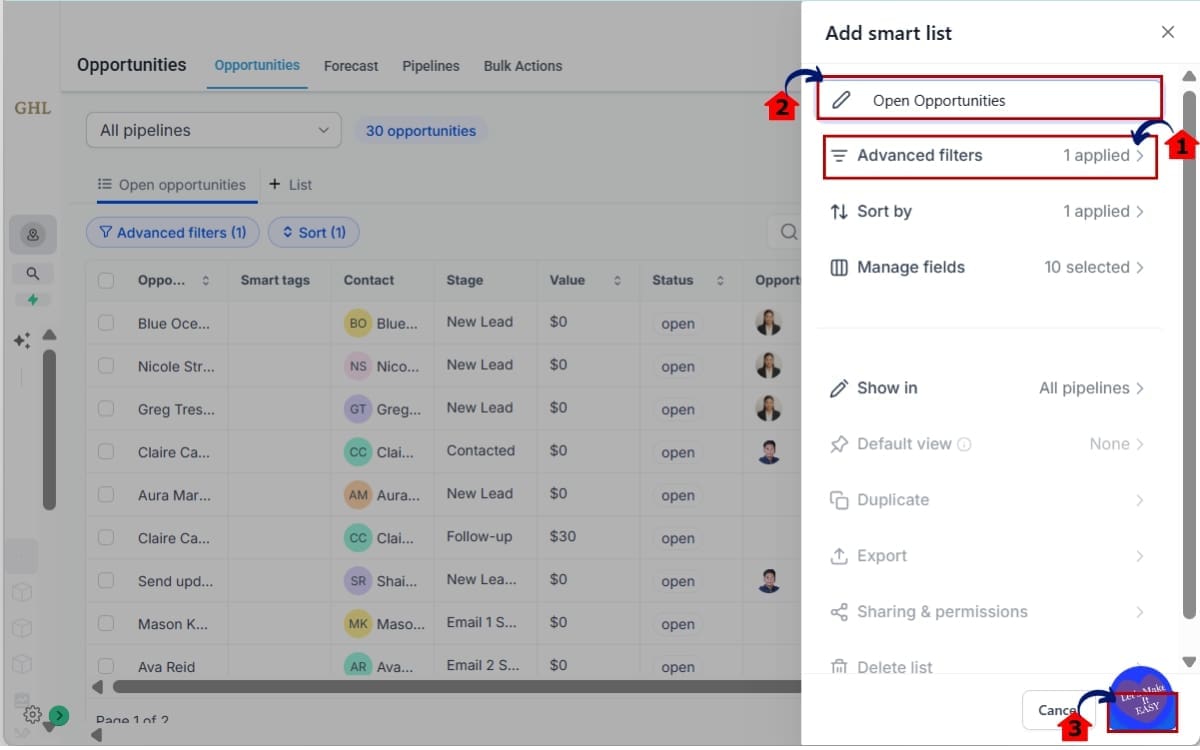The width and height of the screenshot is (1200, 750).
Task: Click Cancel in the smart list panel
Action: point(1060,710)
